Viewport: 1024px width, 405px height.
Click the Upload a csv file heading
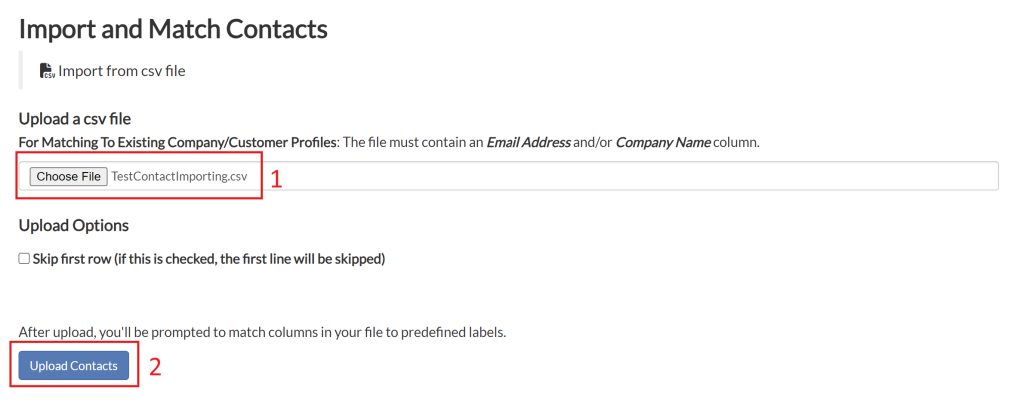pyautogui.click(x=75, y=119)
